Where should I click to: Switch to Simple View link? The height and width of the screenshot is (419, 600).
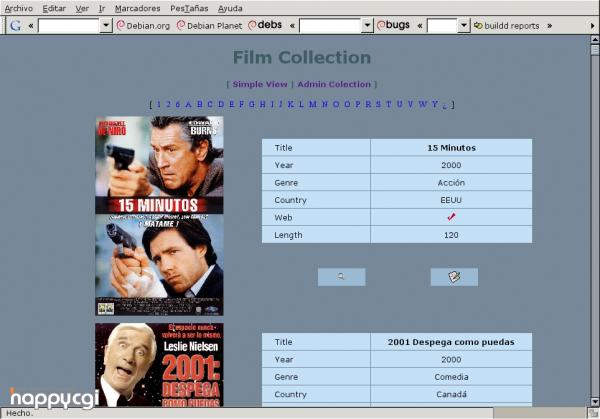point(260,85)
